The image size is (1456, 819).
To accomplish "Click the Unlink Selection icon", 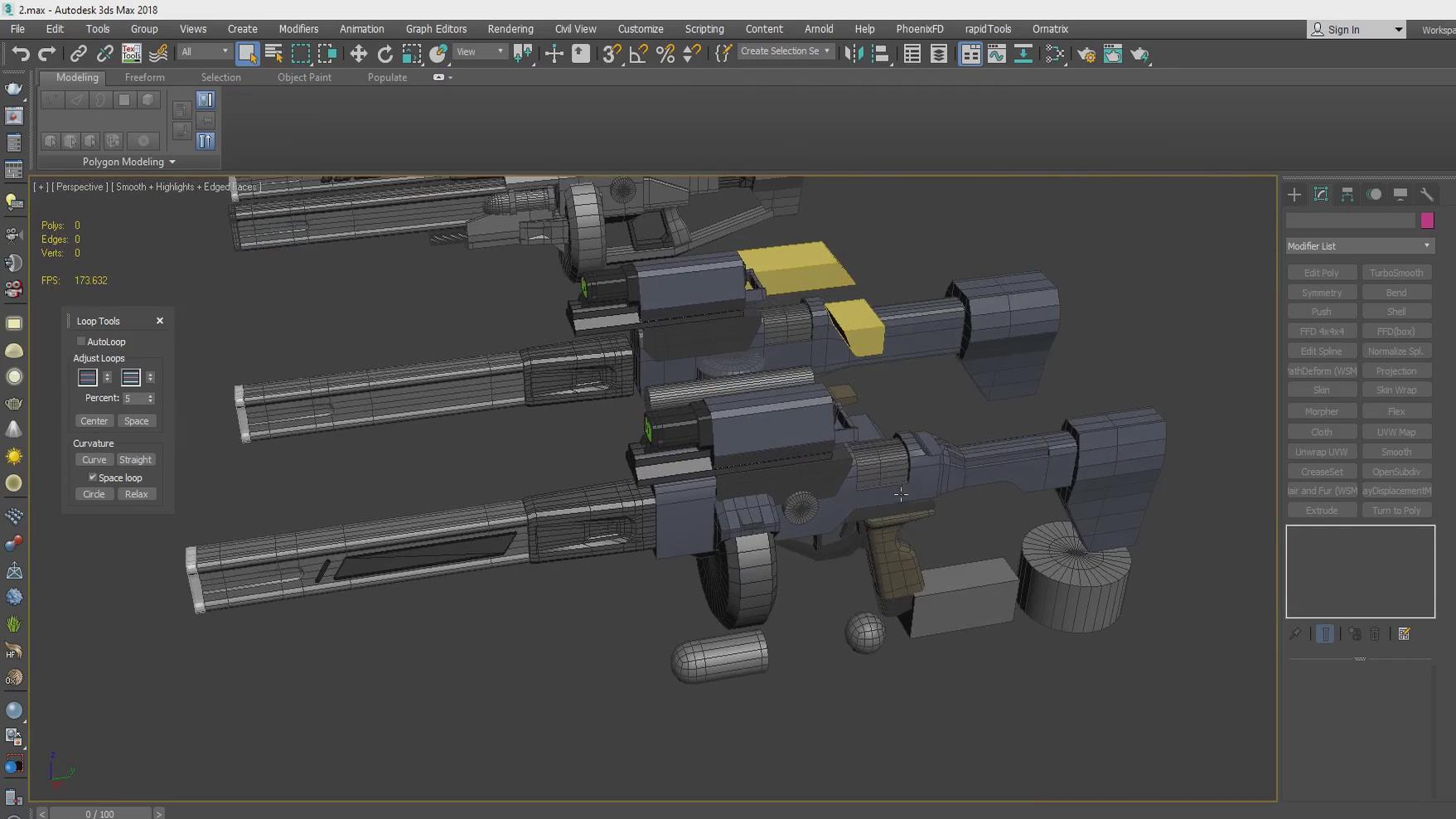I will click(104, 54).
